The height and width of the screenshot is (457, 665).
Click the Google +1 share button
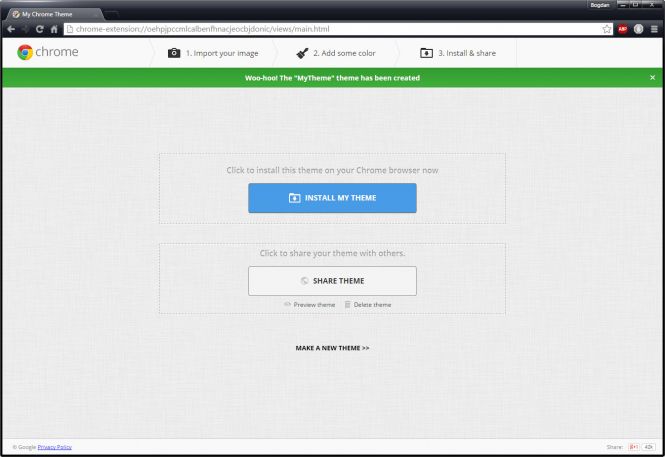pyautogui.click(x=634, y=447)
